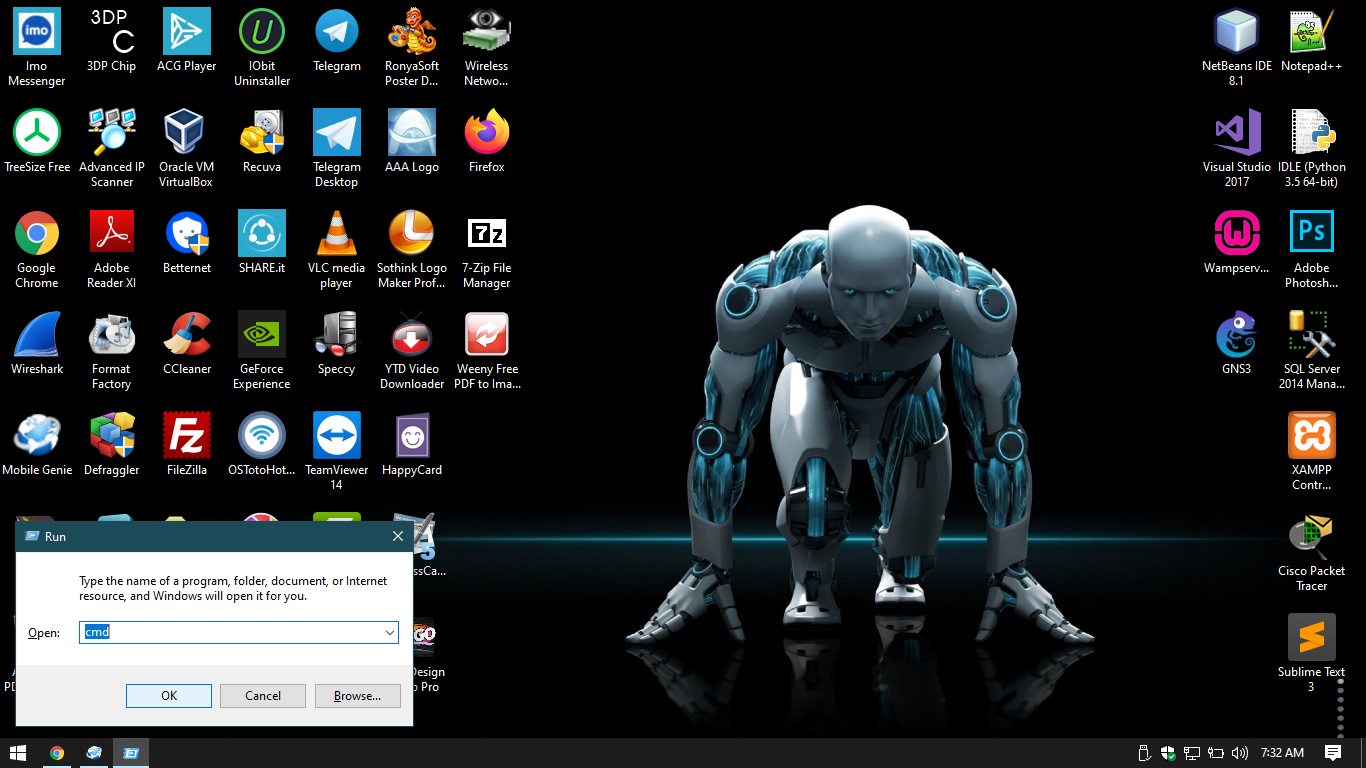The image size is (1366, 768).
Task: Open the FileZilla FTP client
Action: 186,437
